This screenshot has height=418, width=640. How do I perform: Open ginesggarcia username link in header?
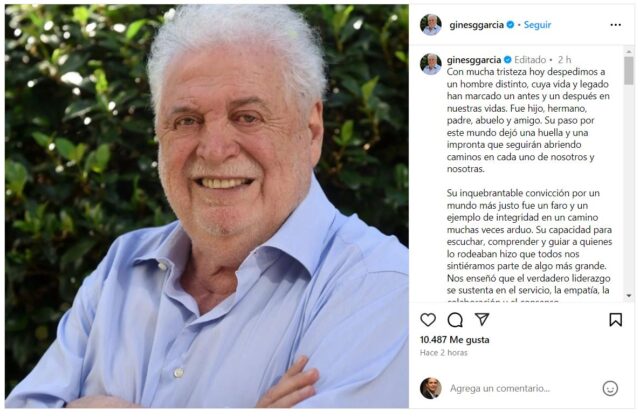point(476,25)
